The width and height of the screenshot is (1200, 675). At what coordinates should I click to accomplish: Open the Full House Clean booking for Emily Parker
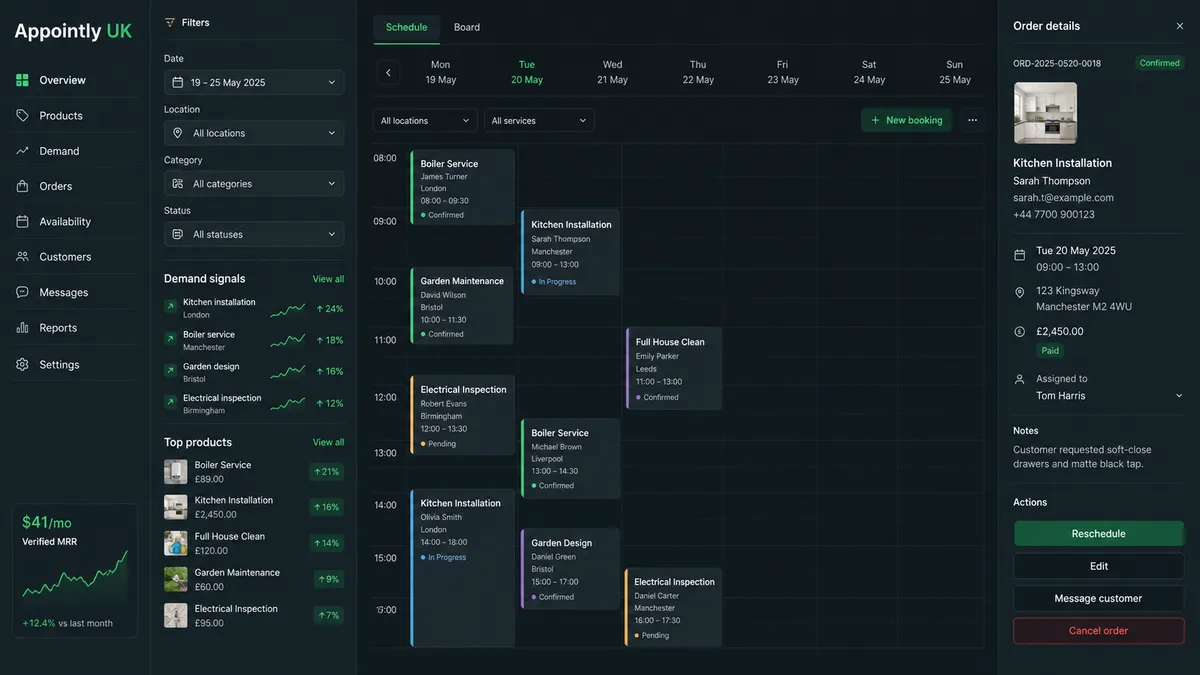[674, 368]
